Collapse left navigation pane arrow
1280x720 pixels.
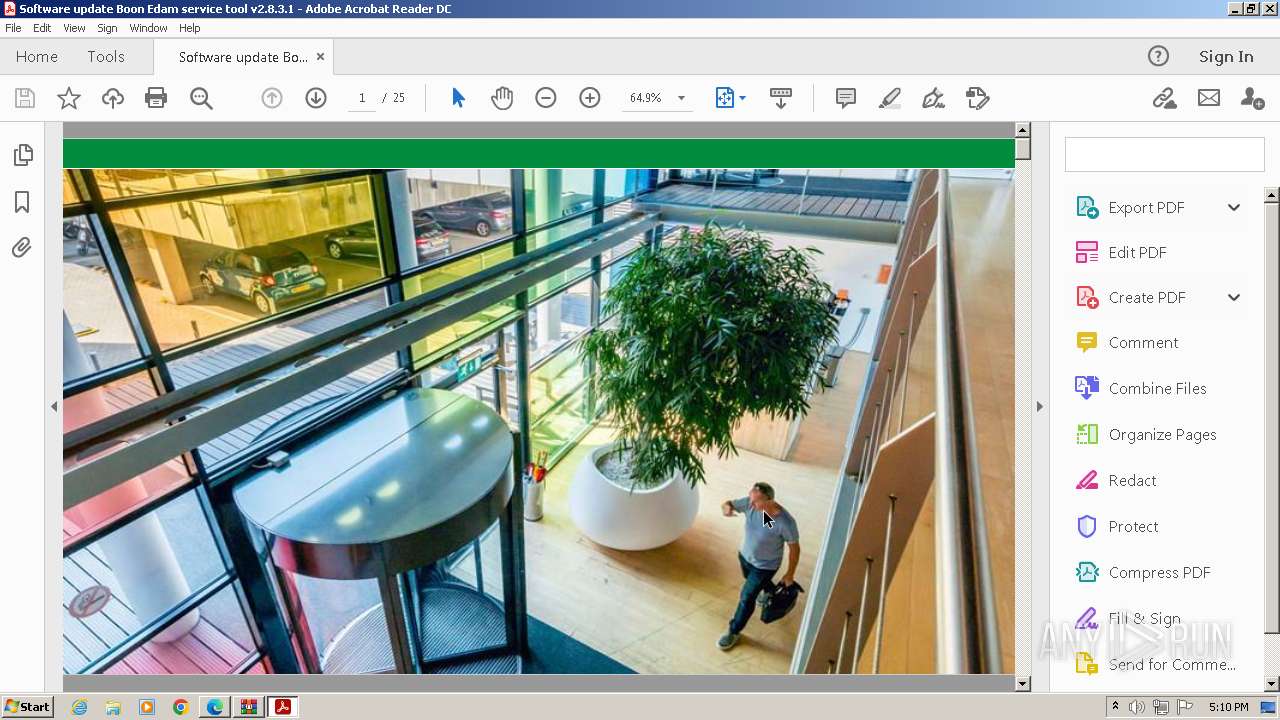point(54,406)
